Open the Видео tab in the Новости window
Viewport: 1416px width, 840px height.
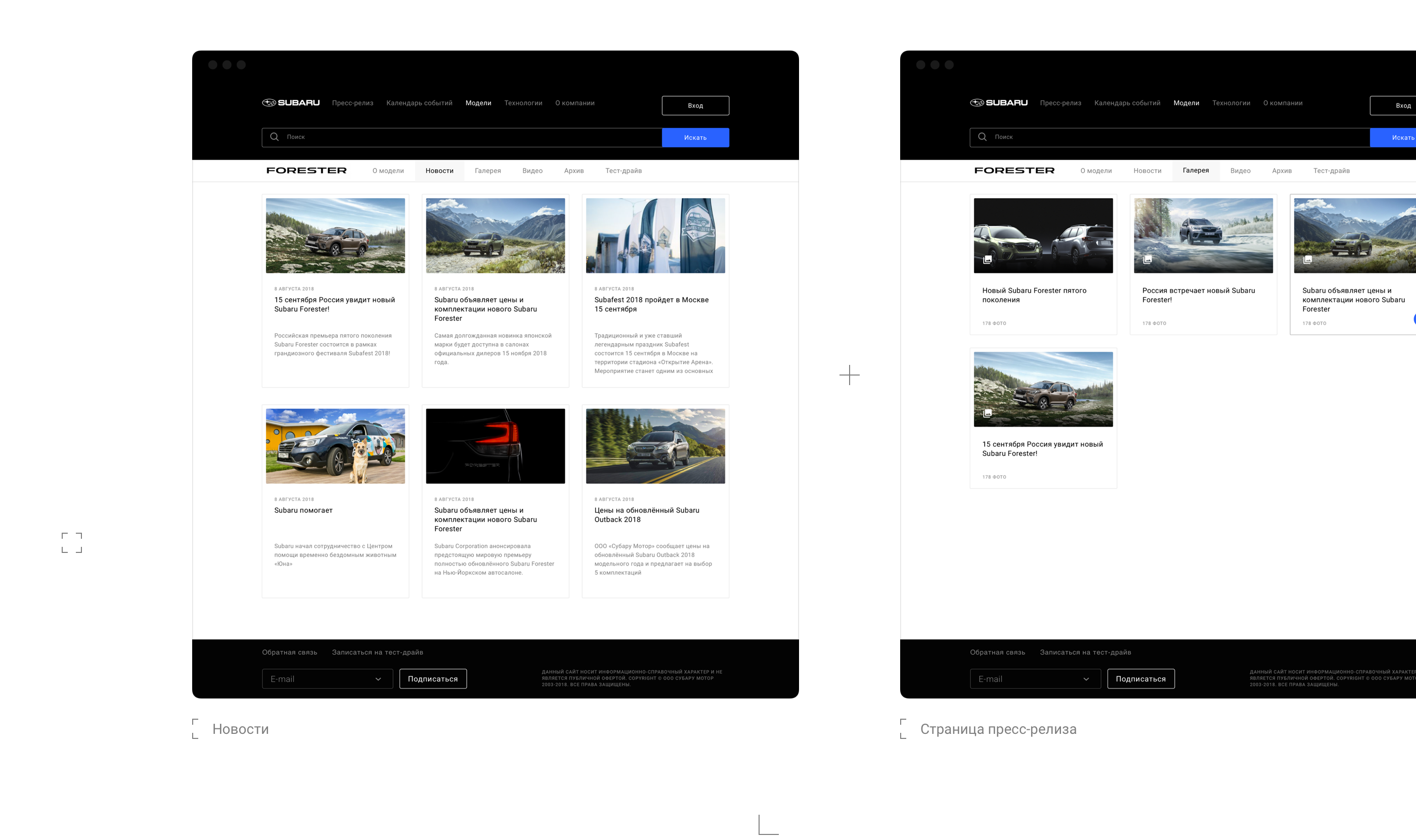tap(533, 171)
